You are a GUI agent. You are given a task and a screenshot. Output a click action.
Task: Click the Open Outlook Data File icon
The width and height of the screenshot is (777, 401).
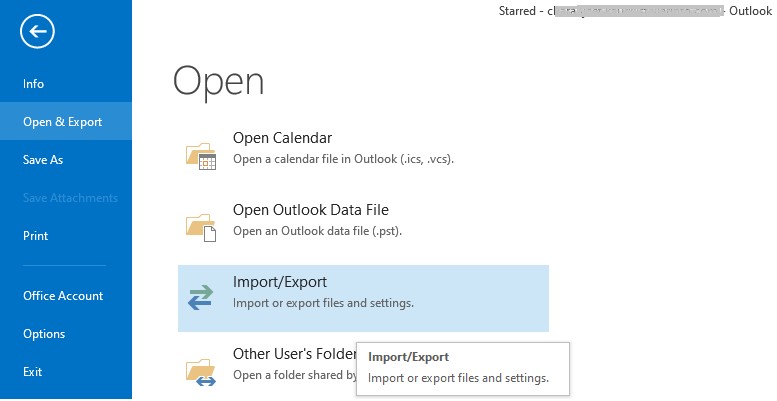pos(201,227)
